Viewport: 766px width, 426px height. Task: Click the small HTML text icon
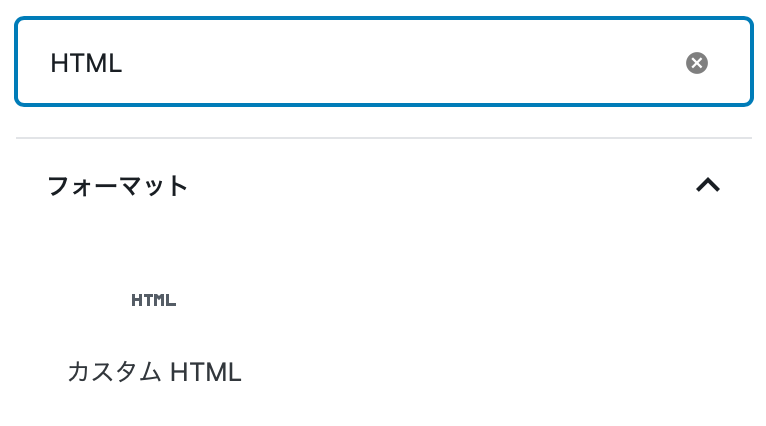pyautogui.click(x=153, y=300)
